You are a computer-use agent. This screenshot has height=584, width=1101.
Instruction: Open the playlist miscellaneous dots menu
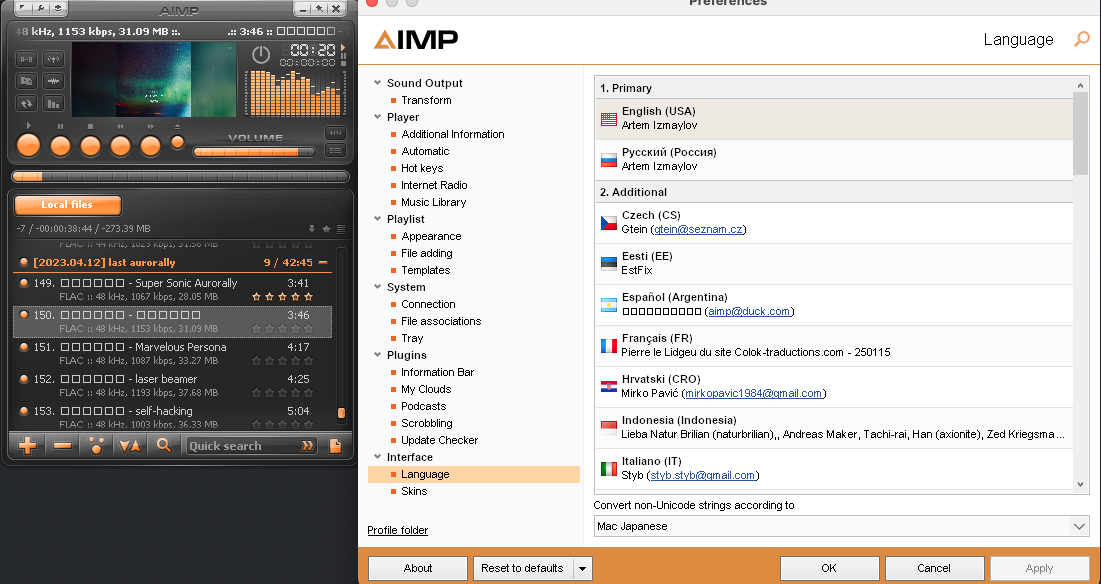(96, 446)
